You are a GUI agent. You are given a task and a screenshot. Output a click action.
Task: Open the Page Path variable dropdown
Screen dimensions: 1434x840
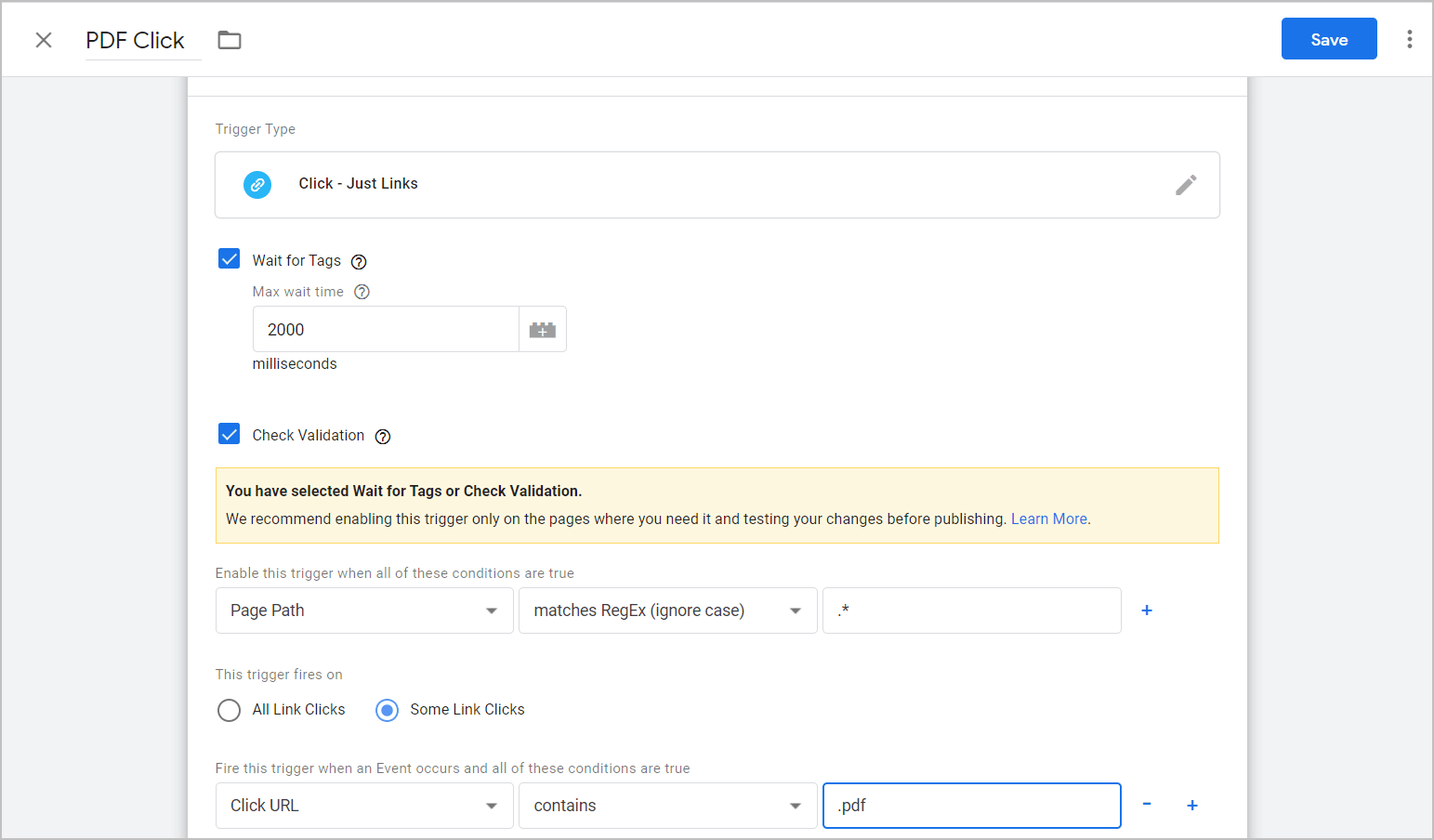click(x=363, y=610)
